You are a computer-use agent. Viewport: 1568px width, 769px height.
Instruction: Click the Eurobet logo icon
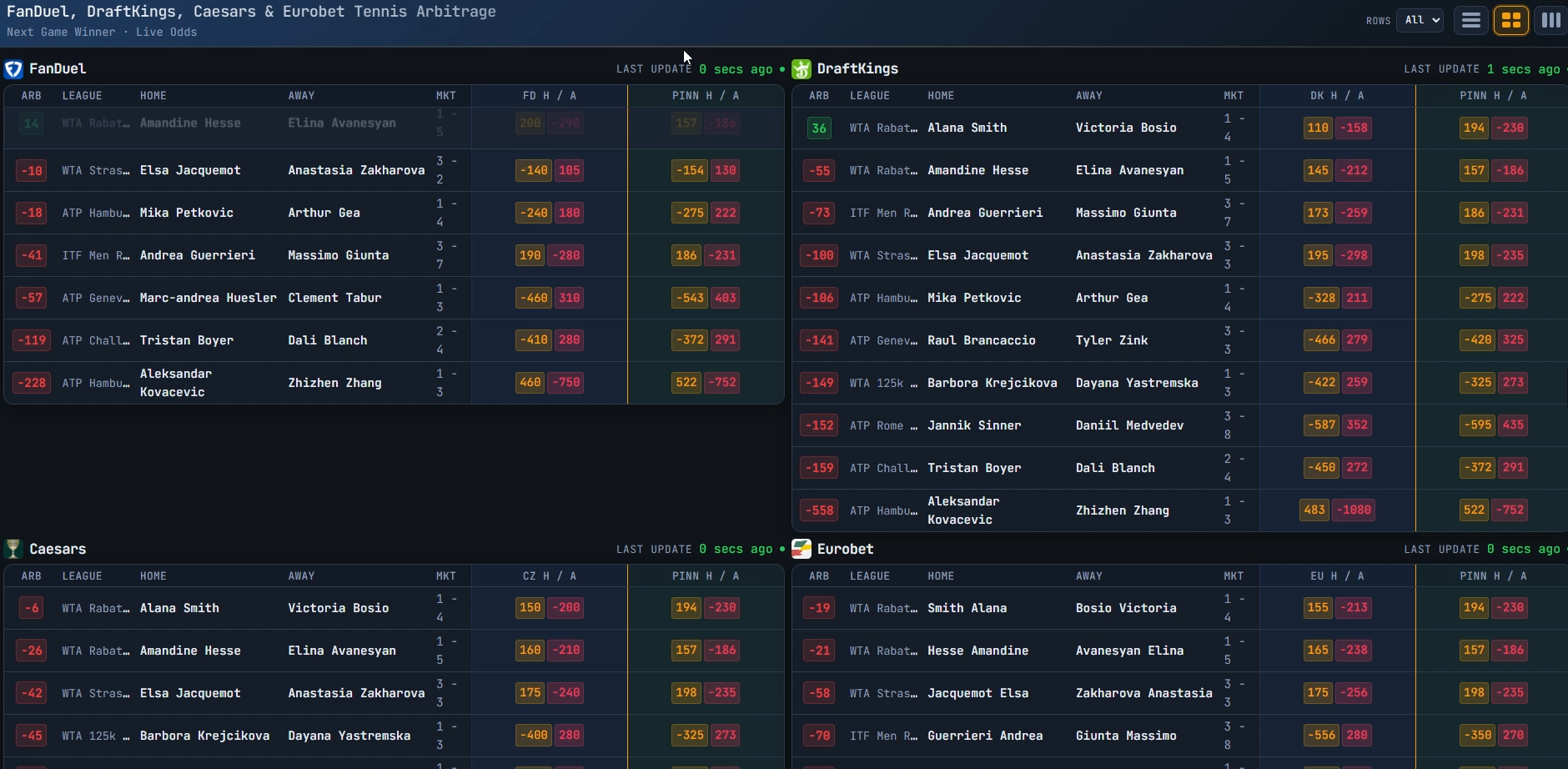pyautogui.click(x=802, y=549)
